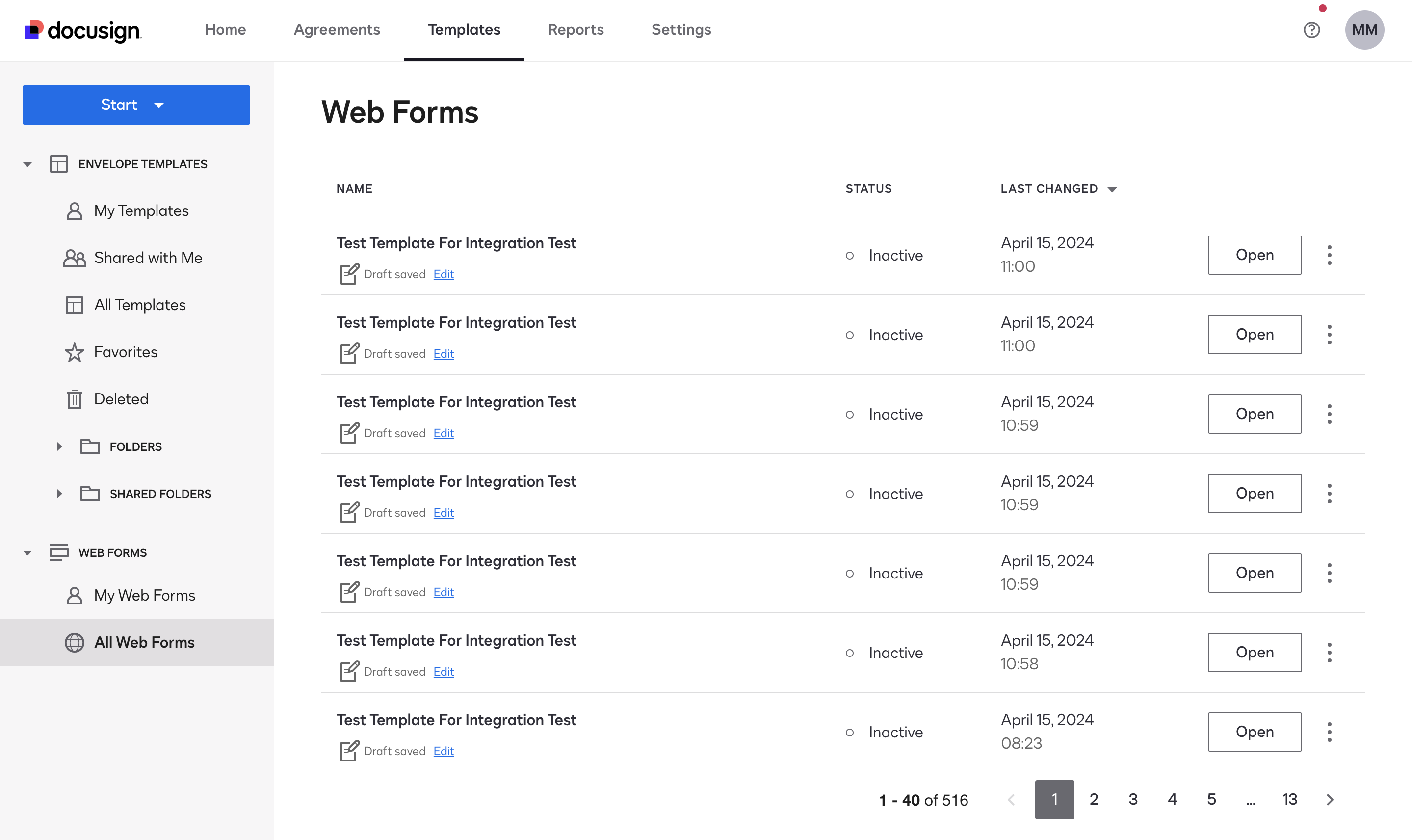Click the help question mark icon
Viewport: 1412px width, 840px height.
[x=1311, y=29]
